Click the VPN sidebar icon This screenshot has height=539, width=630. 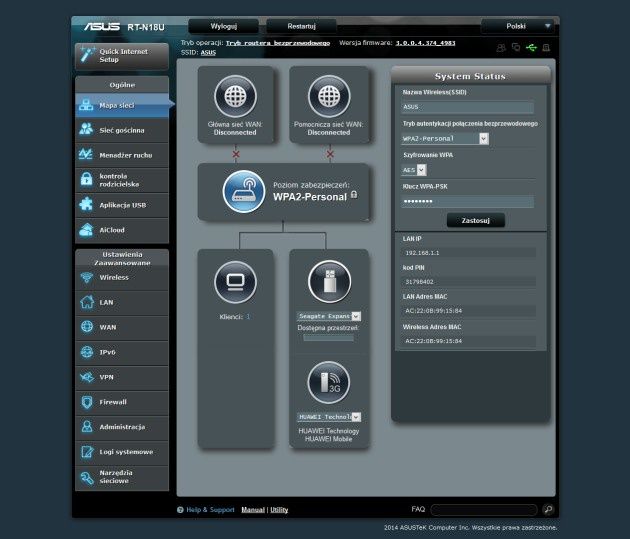[x=87, y=377]
